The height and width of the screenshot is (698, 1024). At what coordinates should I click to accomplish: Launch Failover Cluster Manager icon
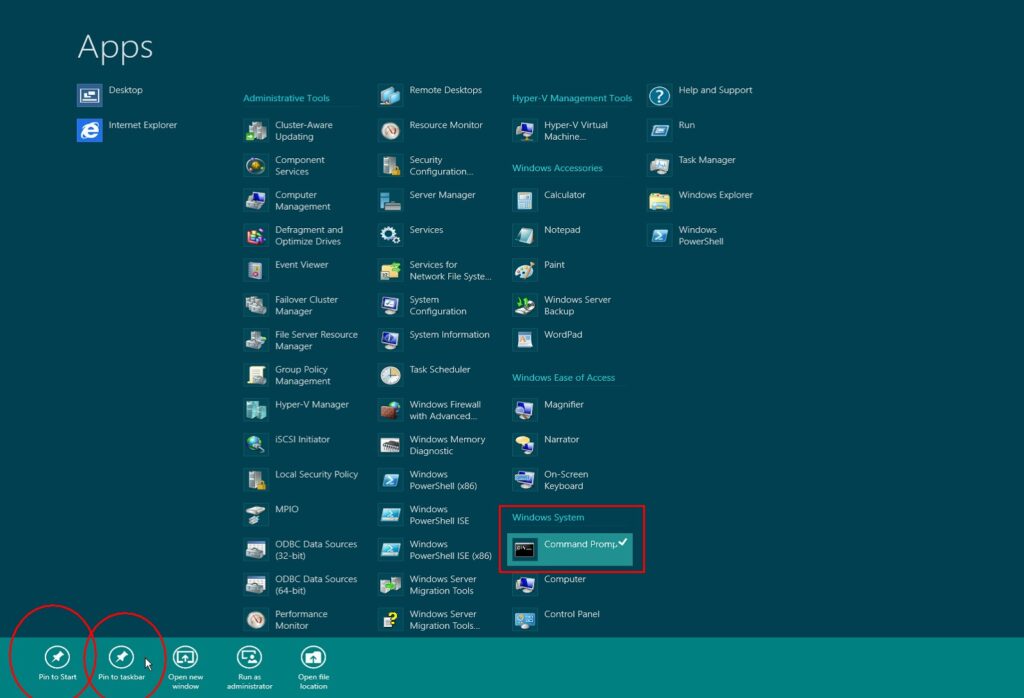256,306
